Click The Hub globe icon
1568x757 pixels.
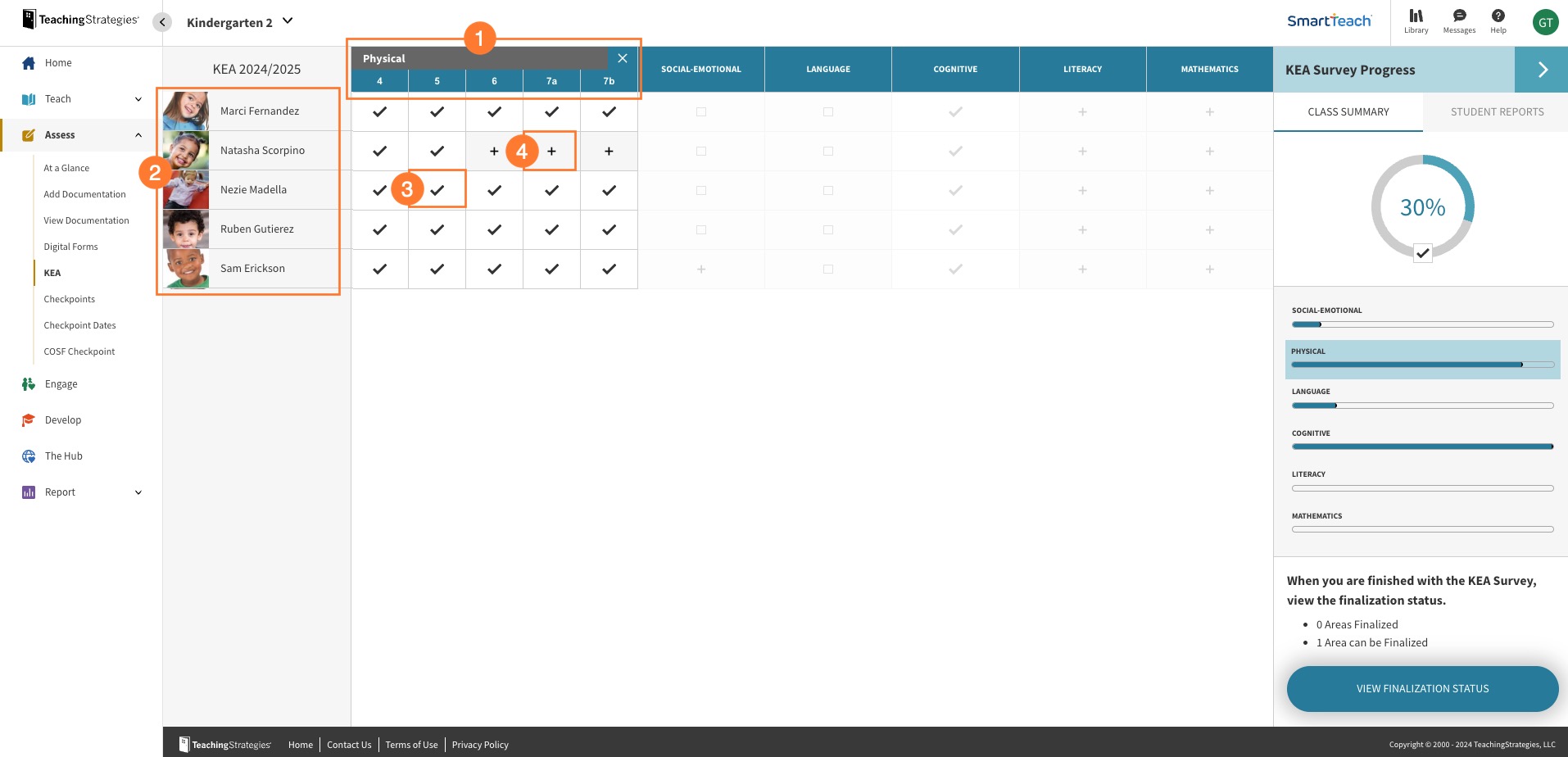click(27, 456)
